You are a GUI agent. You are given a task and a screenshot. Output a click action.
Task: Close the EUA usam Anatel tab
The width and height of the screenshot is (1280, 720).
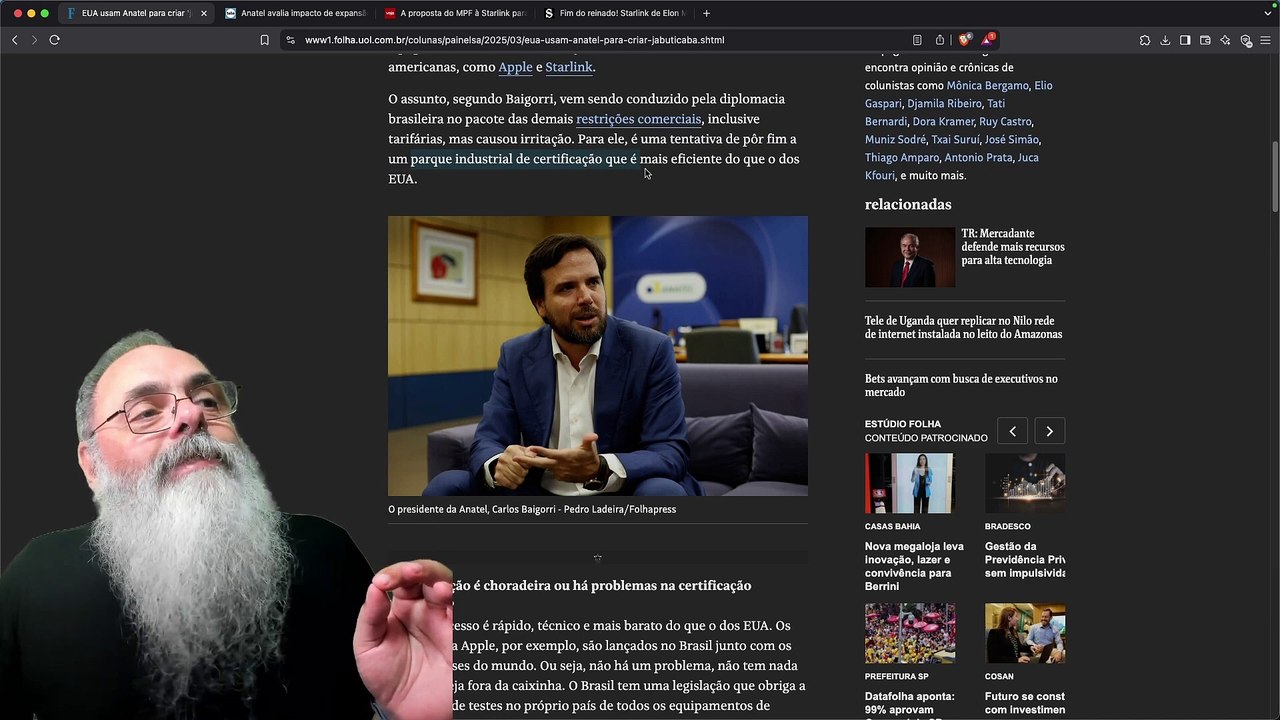point(204,13)
